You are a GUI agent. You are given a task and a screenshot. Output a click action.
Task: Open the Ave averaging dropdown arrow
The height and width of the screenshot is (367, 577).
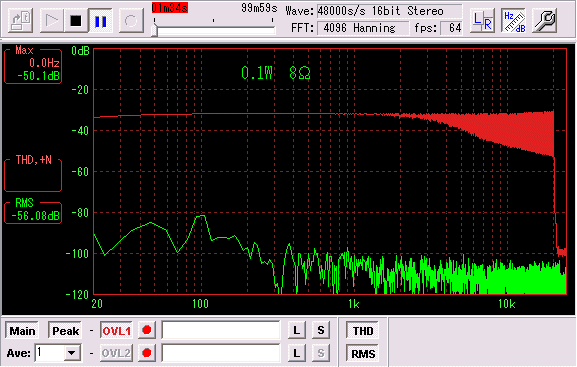72,353
